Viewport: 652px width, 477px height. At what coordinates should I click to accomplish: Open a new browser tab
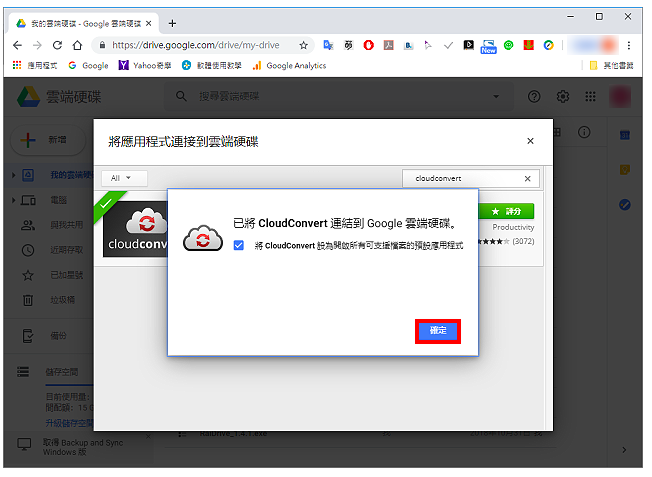click(x=172, y=23)
